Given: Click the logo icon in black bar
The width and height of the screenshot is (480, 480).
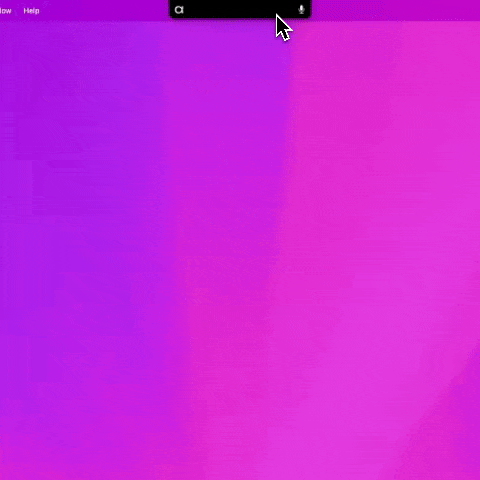Looking at the screenshot, I should click(179, 10).
